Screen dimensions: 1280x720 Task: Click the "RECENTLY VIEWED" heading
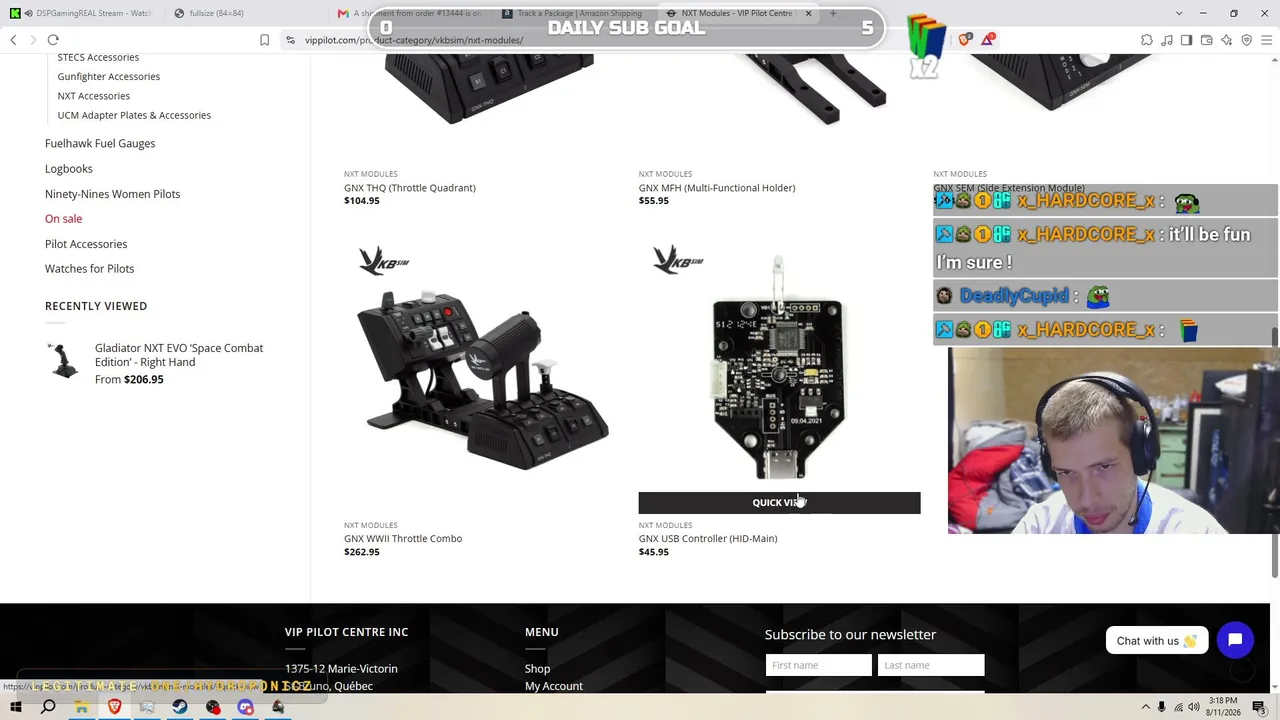point(96,306)
